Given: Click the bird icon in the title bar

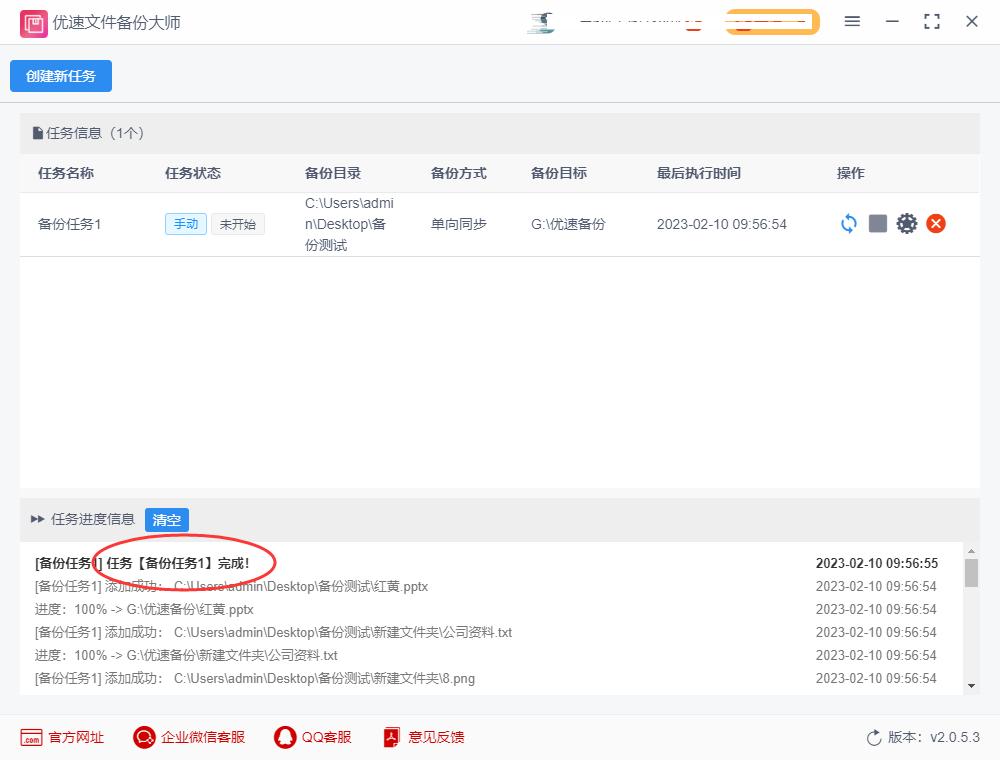Looking at the screenshot, I should tap(540, 24).
